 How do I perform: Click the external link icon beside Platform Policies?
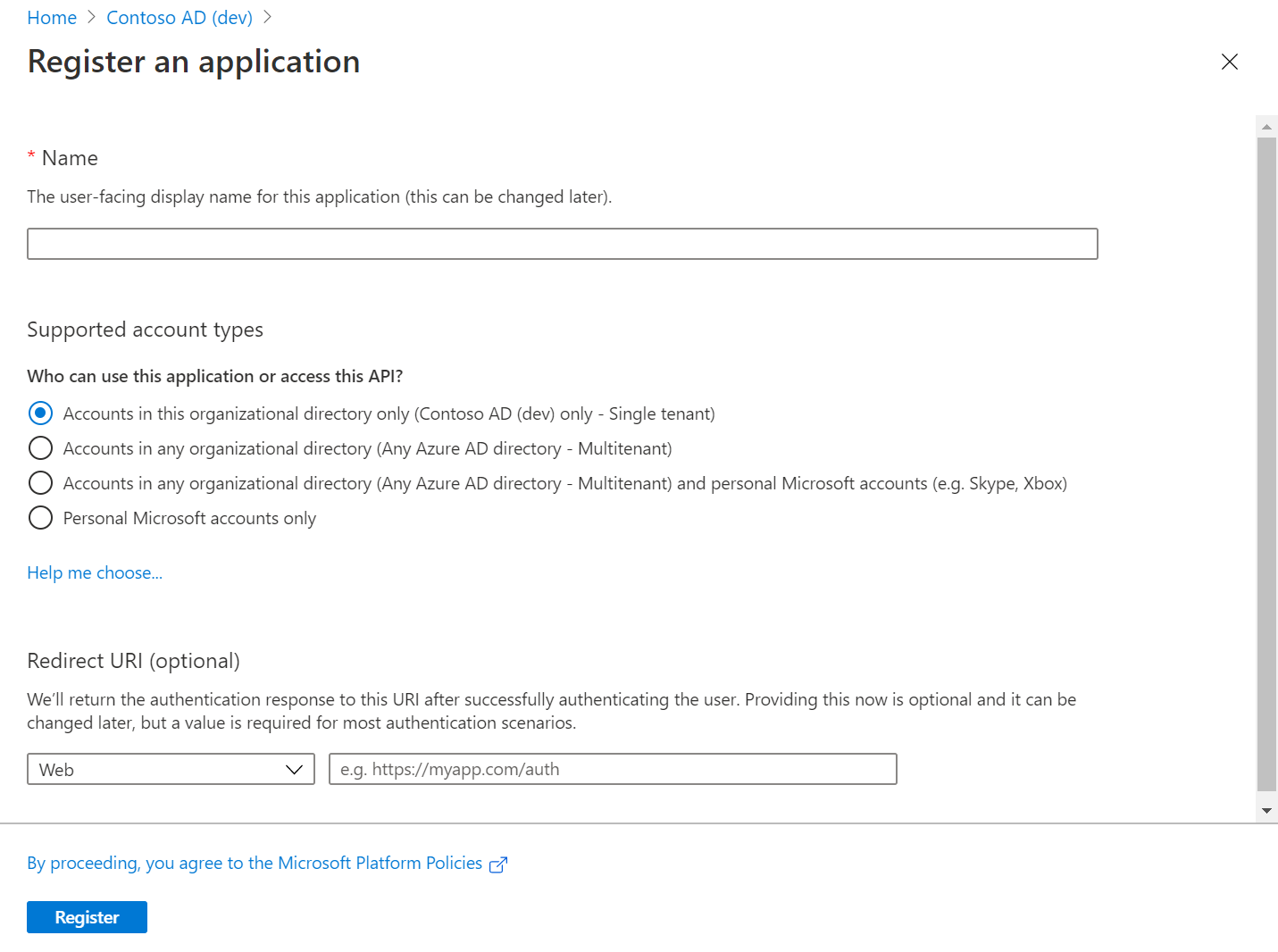(x=499, y=864)
